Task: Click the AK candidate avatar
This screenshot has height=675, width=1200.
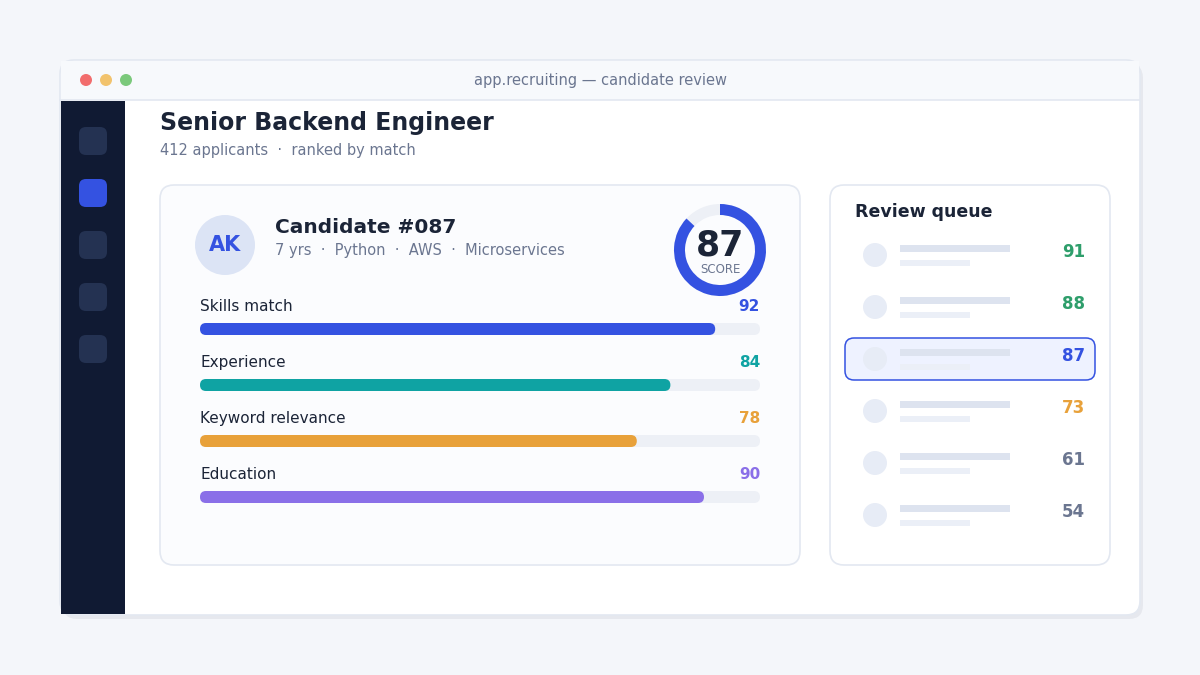Action: [x=225, y=245]
